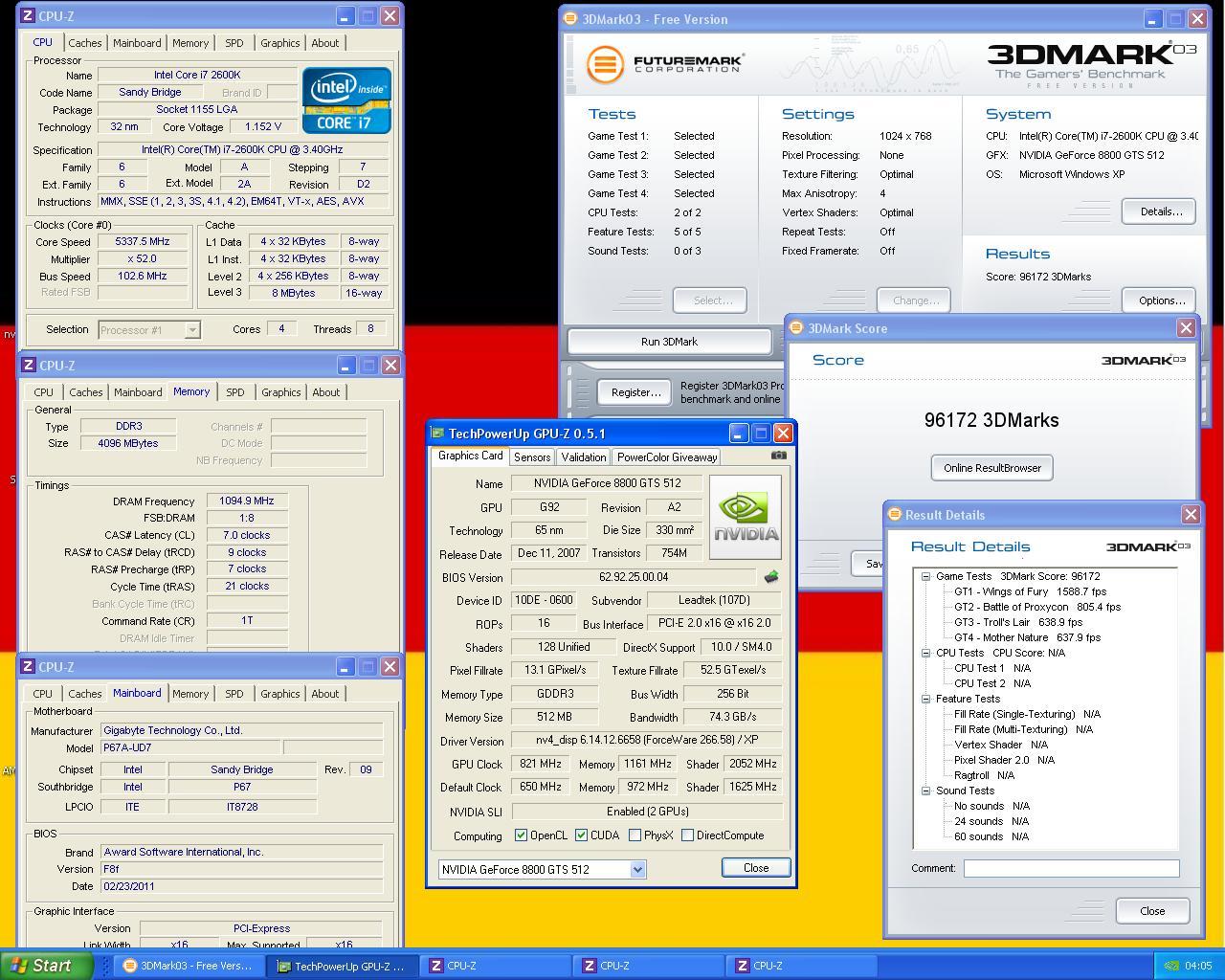
Task: Collapse the Sound Tests tree node
Action: (926, 791)
